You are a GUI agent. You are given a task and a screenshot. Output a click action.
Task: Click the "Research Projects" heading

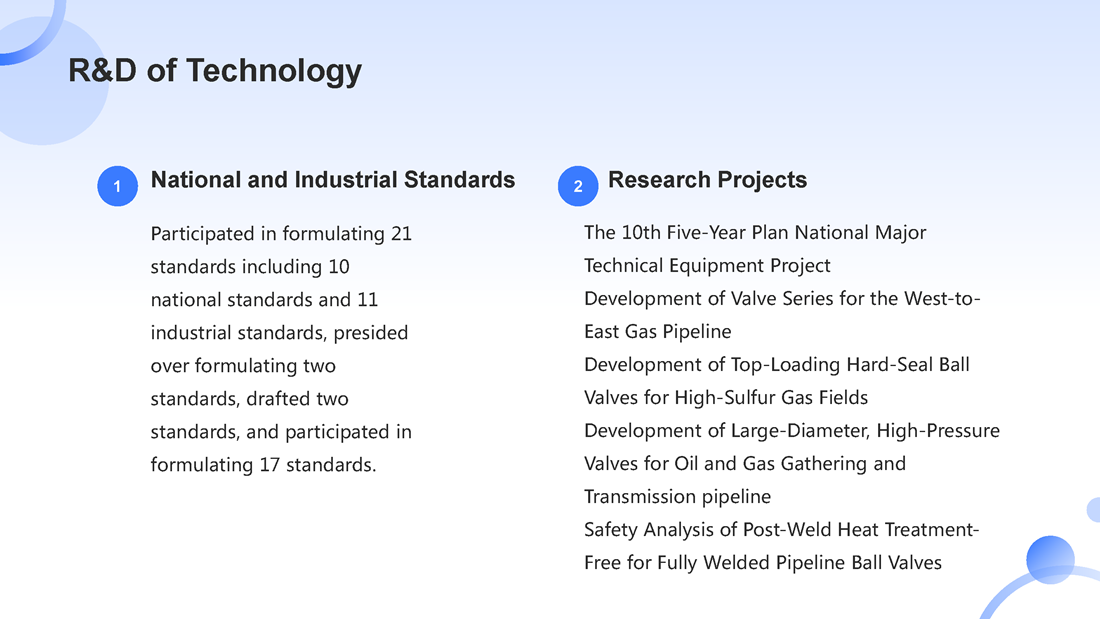(x=707, y=180)
